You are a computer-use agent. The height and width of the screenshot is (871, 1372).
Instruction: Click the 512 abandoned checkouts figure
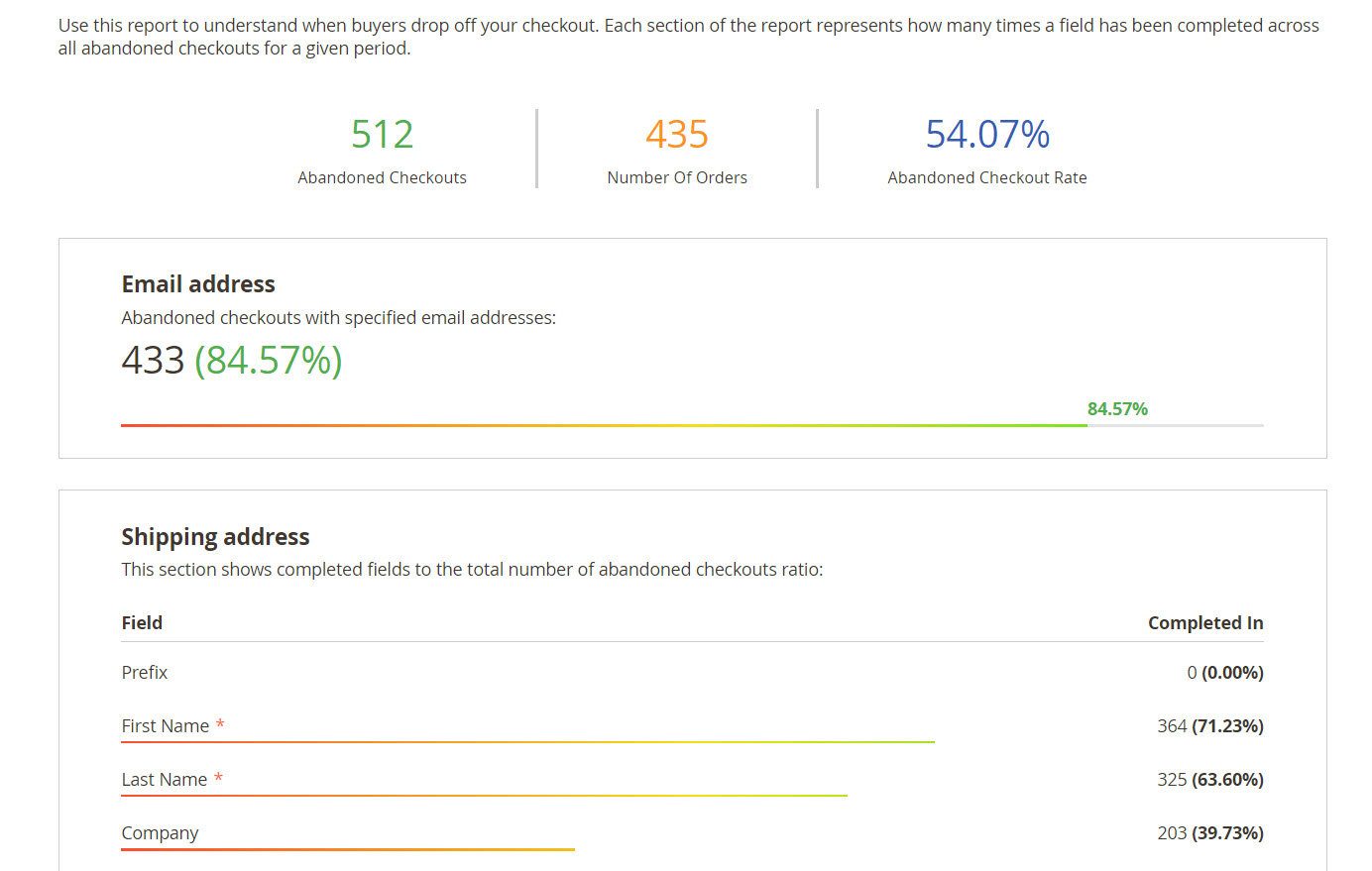point(382,135)
